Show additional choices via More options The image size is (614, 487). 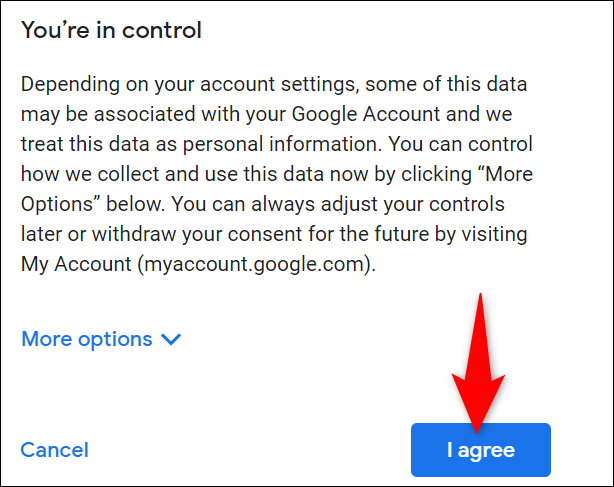(x=87, y=339)
